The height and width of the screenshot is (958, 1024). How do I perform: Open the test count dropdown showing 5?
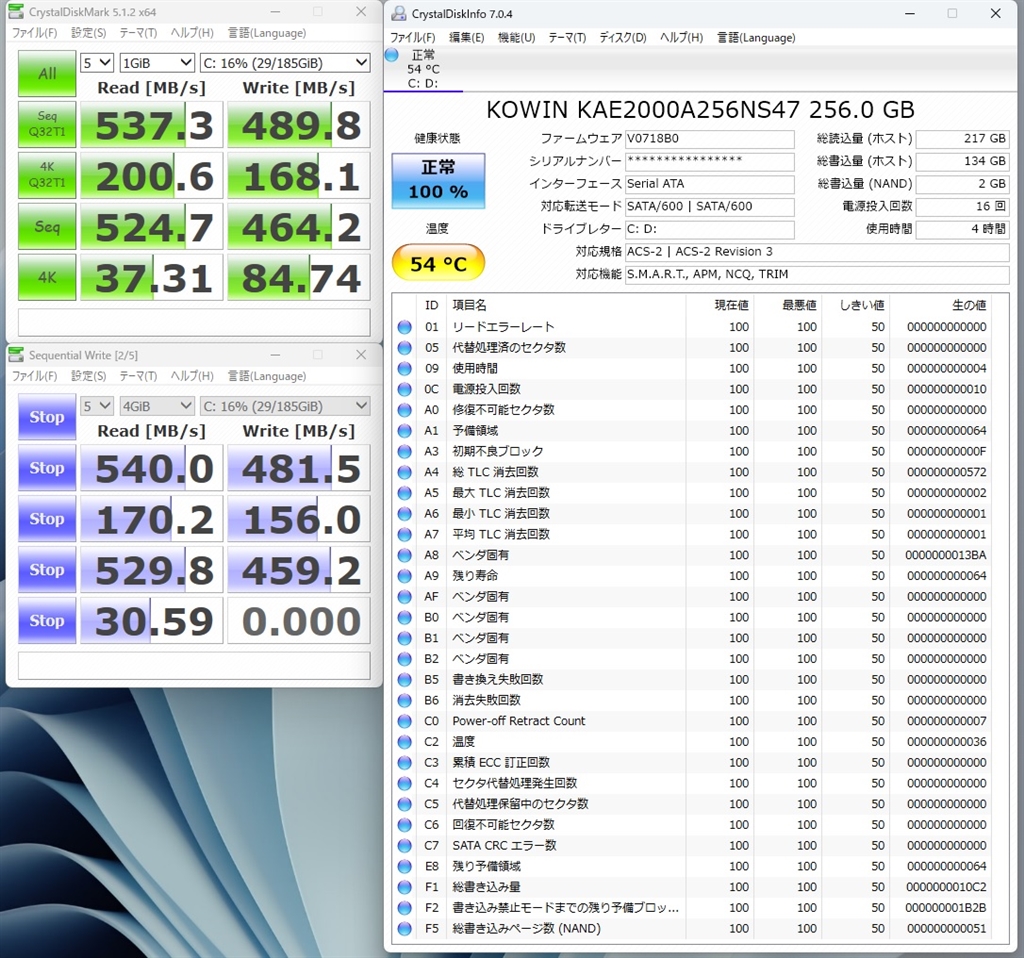tap(97, 62)
